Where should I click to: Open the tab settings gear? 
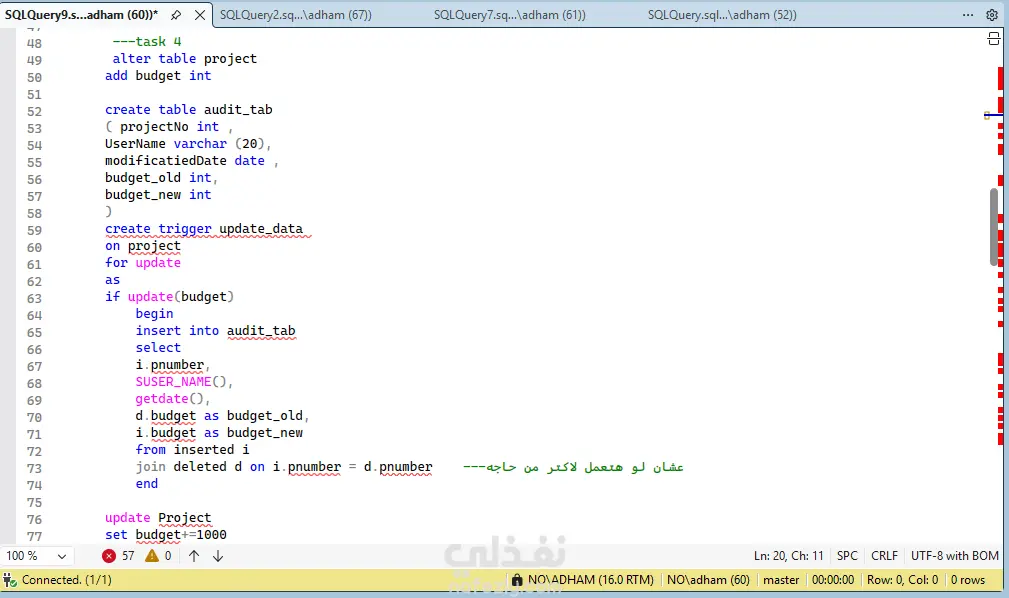click(x=992, y=15)
